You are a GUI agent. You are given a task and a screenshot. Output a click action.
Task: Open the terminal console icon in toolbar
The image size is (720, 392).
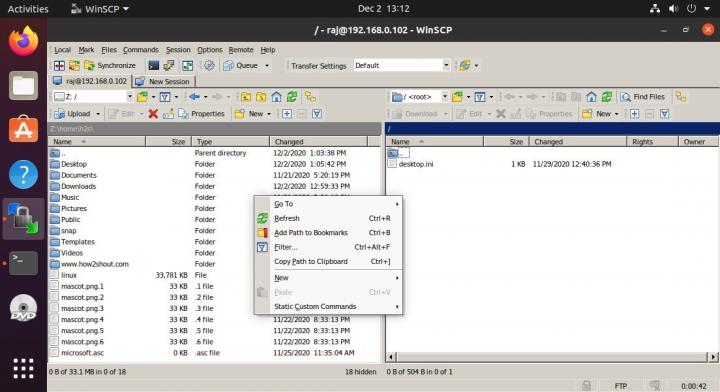pyautogui.click(x=154, y=66)
